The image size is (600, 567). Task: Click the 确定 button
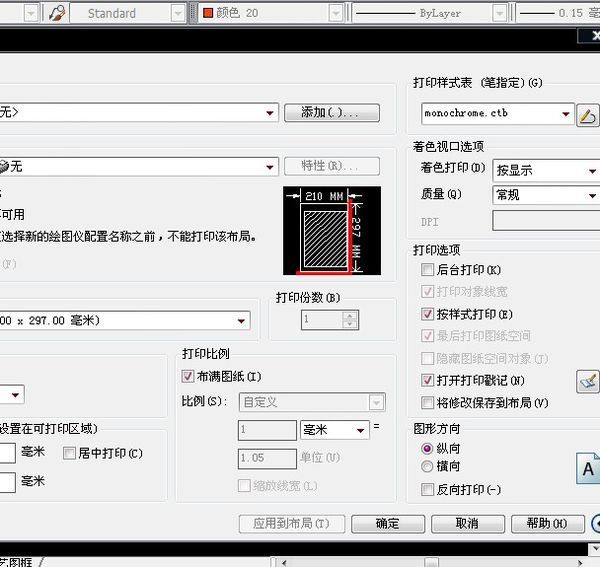pos(388,524)
